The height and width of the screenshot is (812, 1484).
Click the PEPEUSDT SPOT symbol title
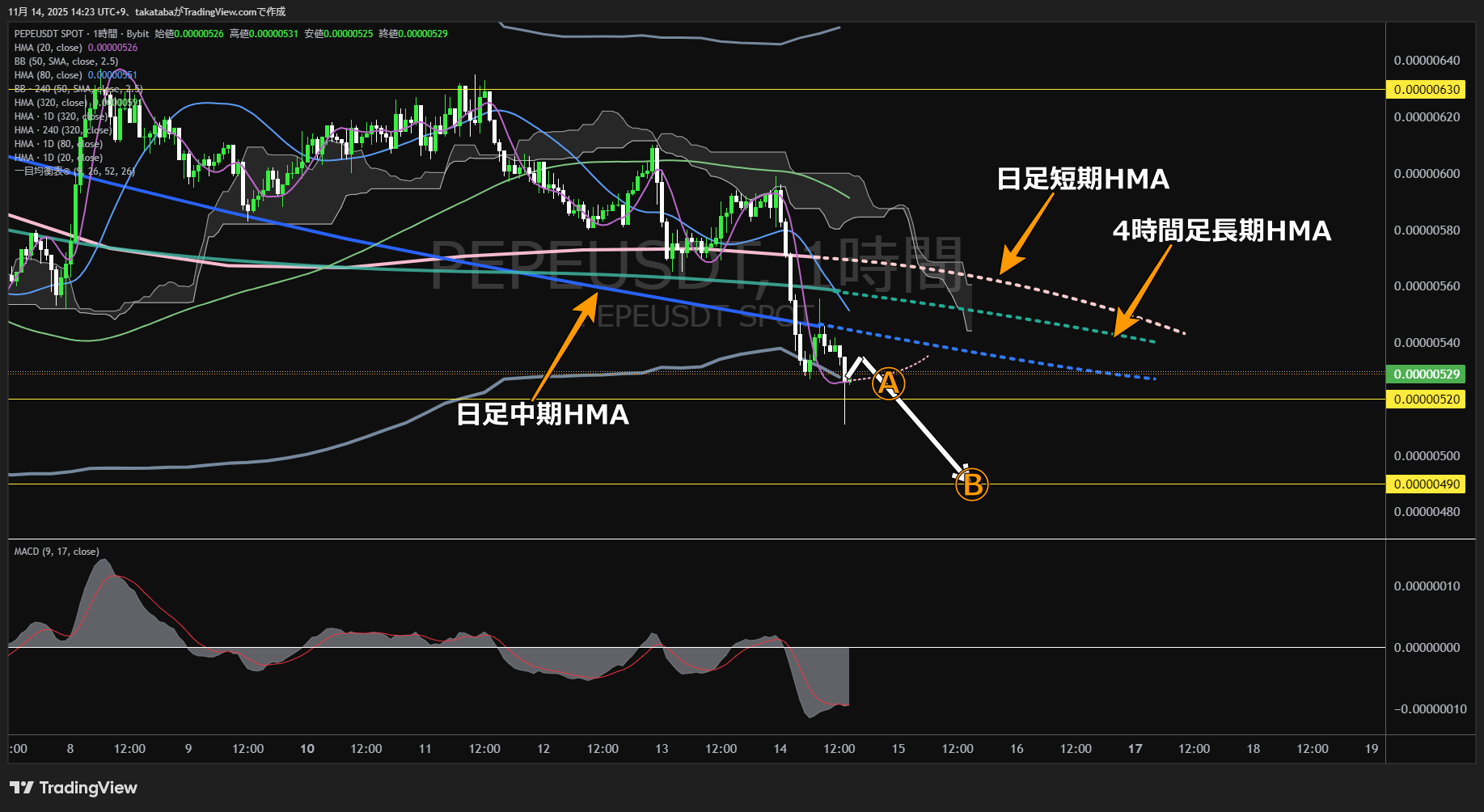49,34
